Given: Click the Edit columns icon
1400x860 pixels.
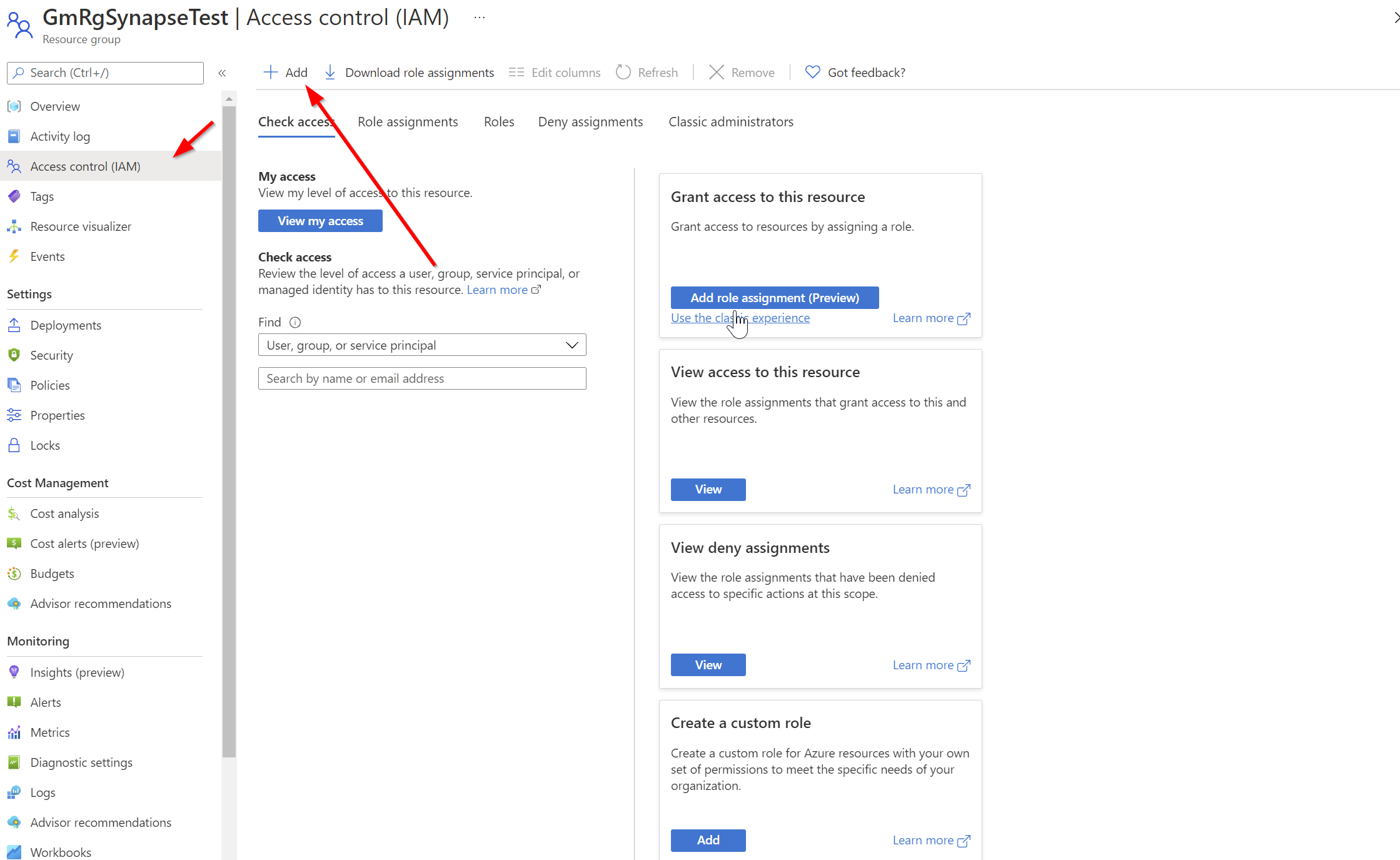Looking at the screenshot, I should coord(516,73).
